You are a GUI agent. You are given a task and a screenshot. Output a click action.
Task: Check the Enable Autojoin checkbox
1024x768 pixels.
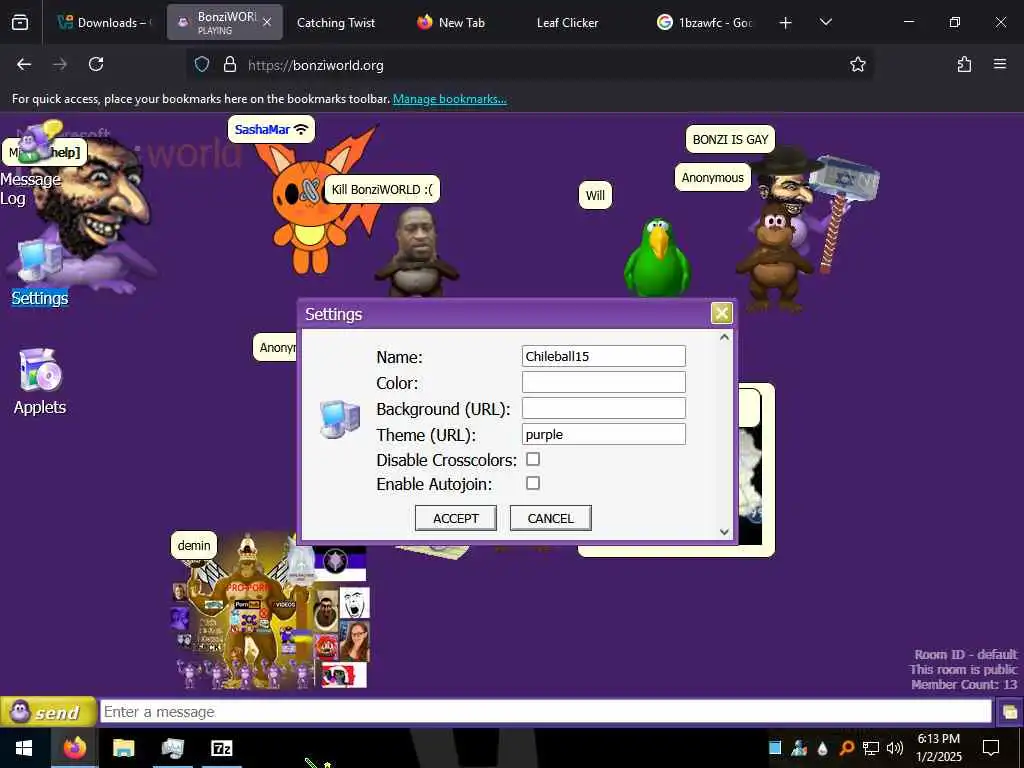click(x=533, y=483)
